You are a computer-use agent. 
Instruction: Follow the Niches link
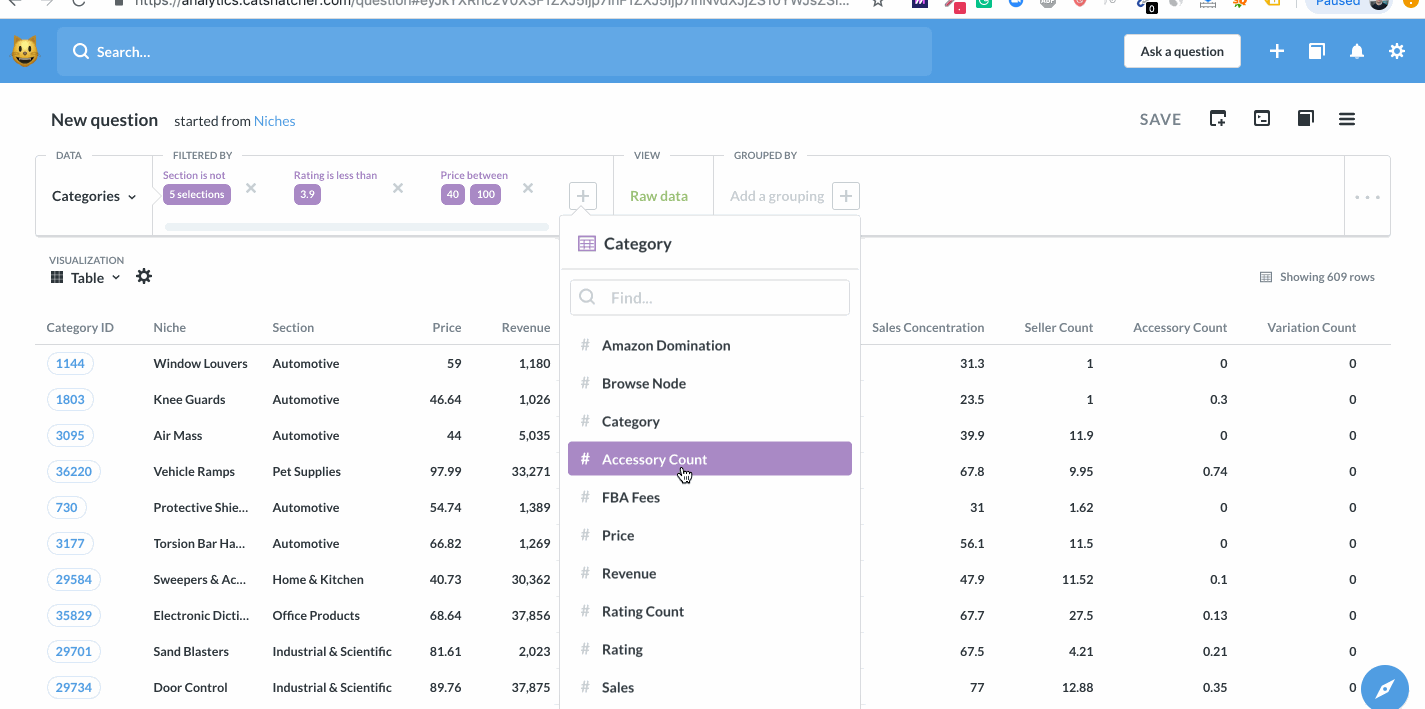[x=274, y=121]
